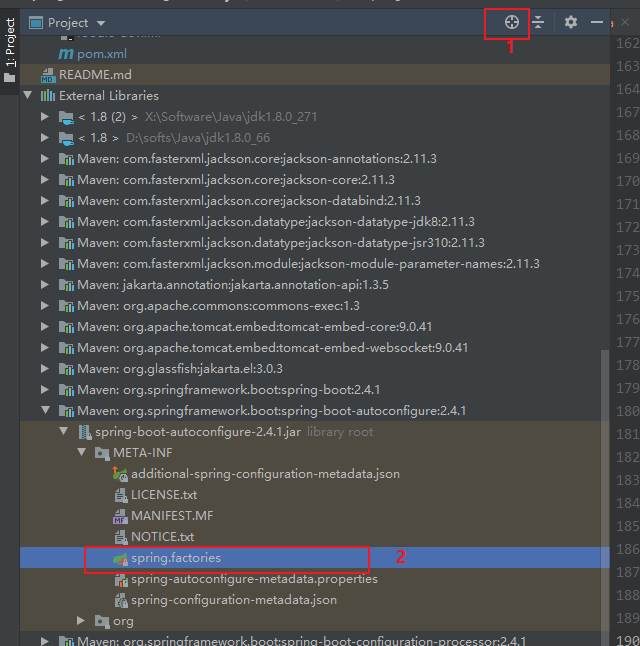The height and width of the screenshot is (646, 640).
Task: Select MANIFEST.MF file
Action: coord(172,516)
